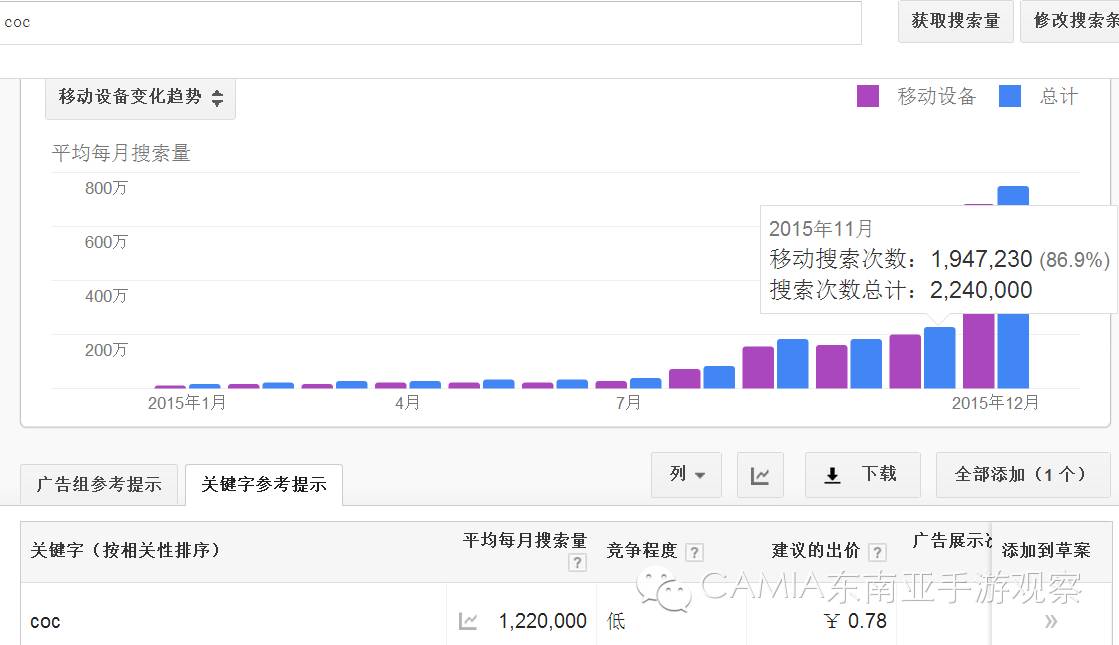The image size is (1119, 645).
Task: Click the blue November 2015 total bar
Action: [939, 357]
